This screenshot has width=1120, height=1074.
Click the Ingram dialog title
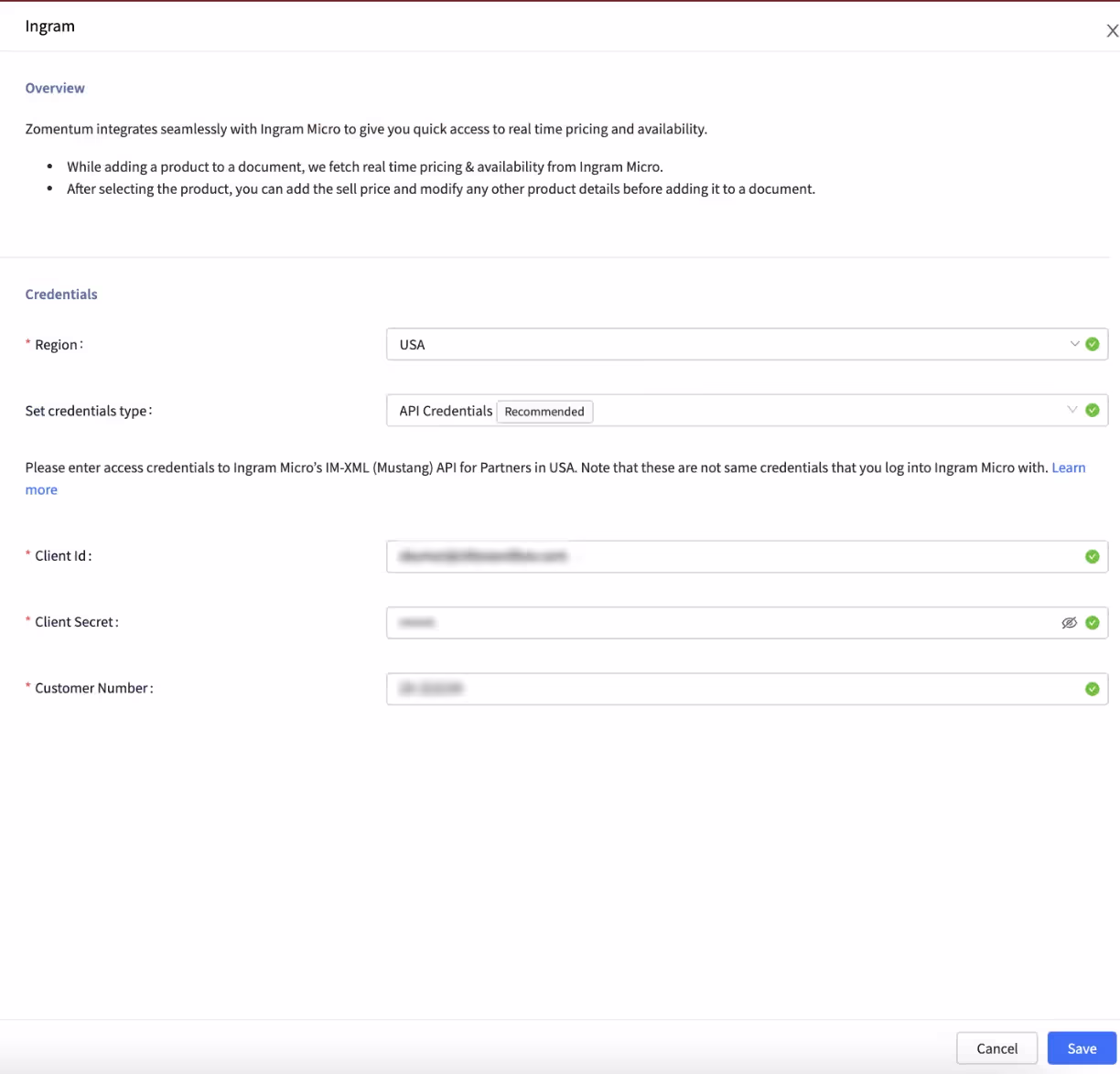coord(50,26)
